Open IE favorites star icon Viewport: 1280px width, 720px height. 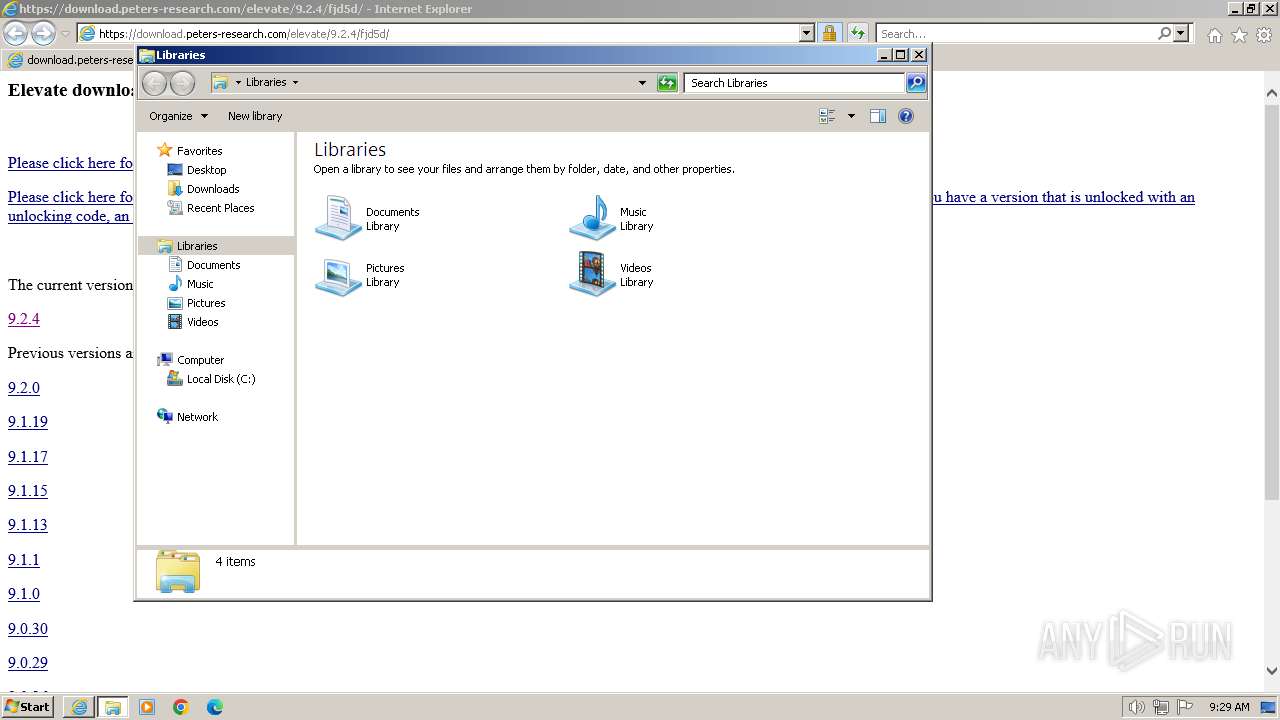pyautogui.click(x=1239, y=35)
